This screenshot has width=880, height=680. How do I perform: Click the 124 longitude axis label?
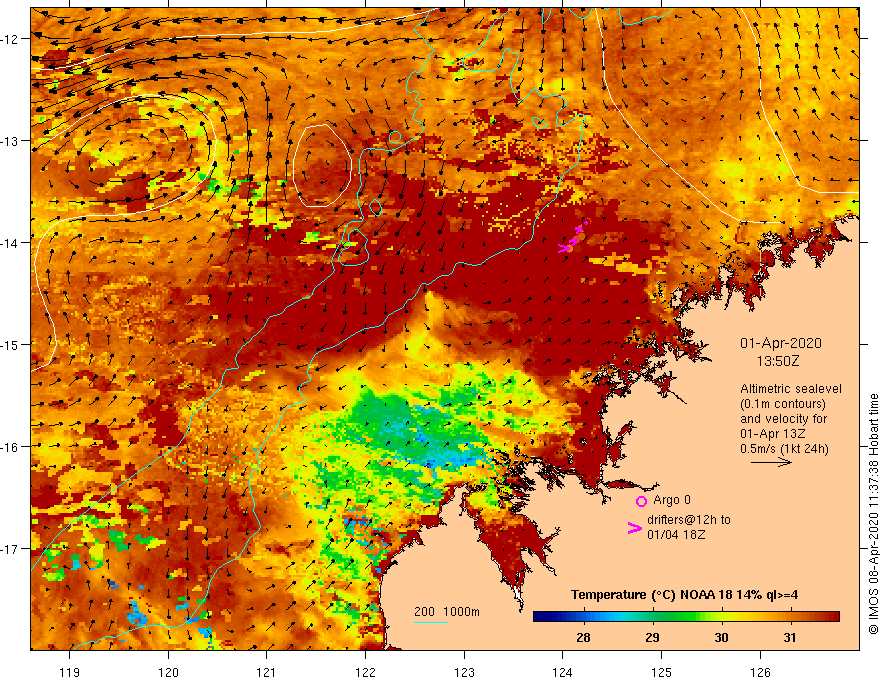click(x=563, y=672)
